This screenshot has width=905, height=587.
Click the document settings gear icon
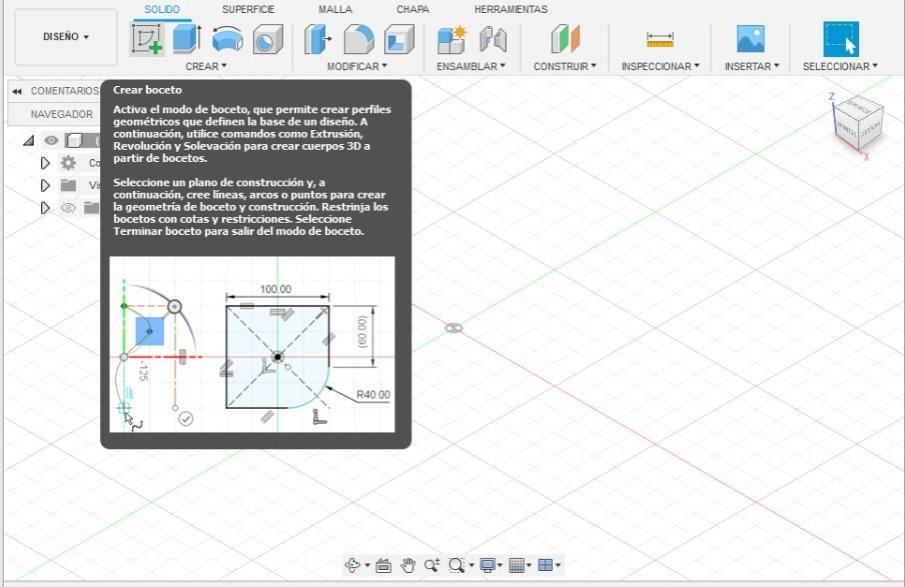coord(68,163)
